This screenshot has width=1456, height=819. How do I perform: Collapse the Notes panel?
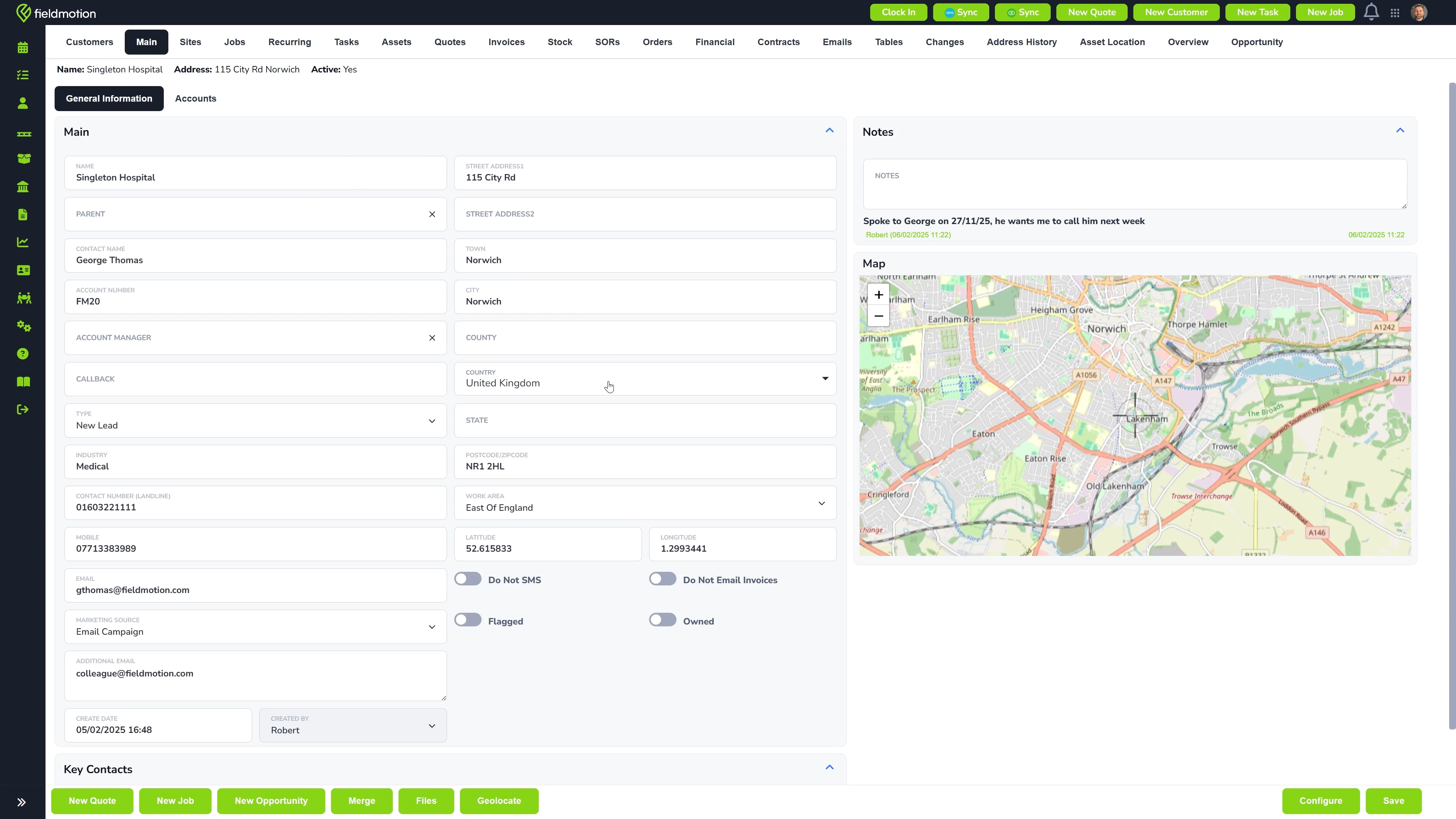(x=1400, y=130)
